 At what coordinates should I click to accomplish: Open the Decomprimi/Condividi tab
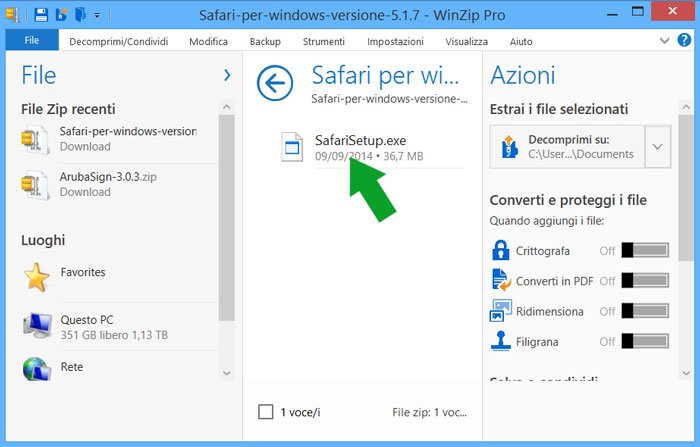pyautogui.click(x=119, y=42)
